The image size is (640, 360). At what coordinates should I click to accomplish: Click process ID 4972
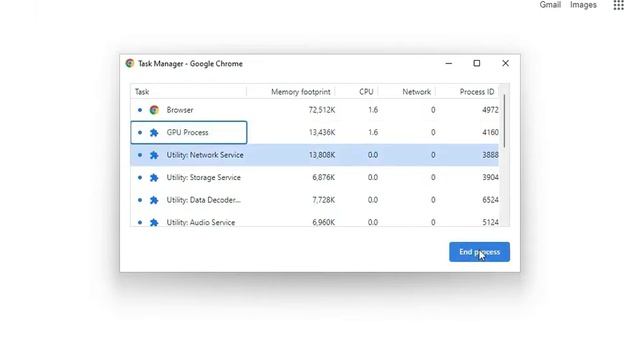tap(490, 110)
